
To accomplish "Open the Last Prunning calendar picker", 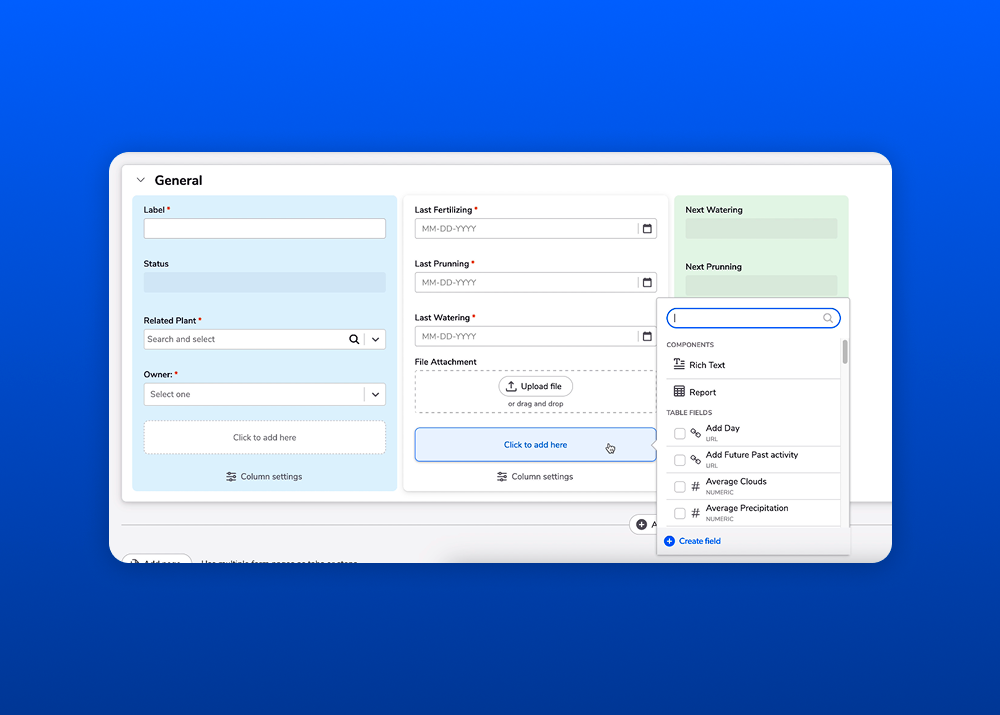I will (x=647, y=282).
